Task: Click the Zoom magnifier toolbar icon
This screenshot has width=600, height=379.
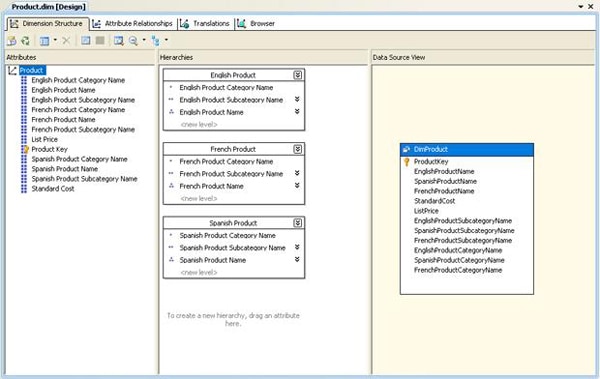Action: tap(133, 41)
